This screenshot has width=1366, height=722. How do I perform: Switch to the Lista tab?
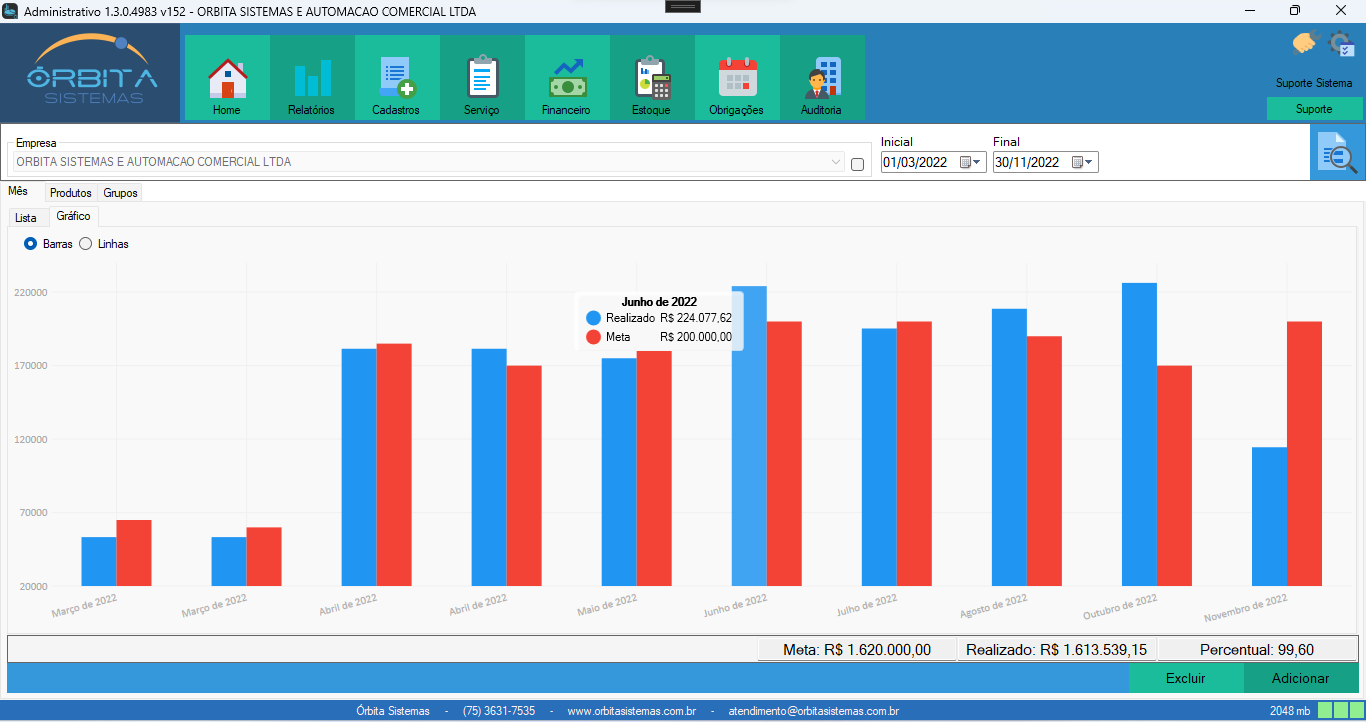tap(26, 218)
